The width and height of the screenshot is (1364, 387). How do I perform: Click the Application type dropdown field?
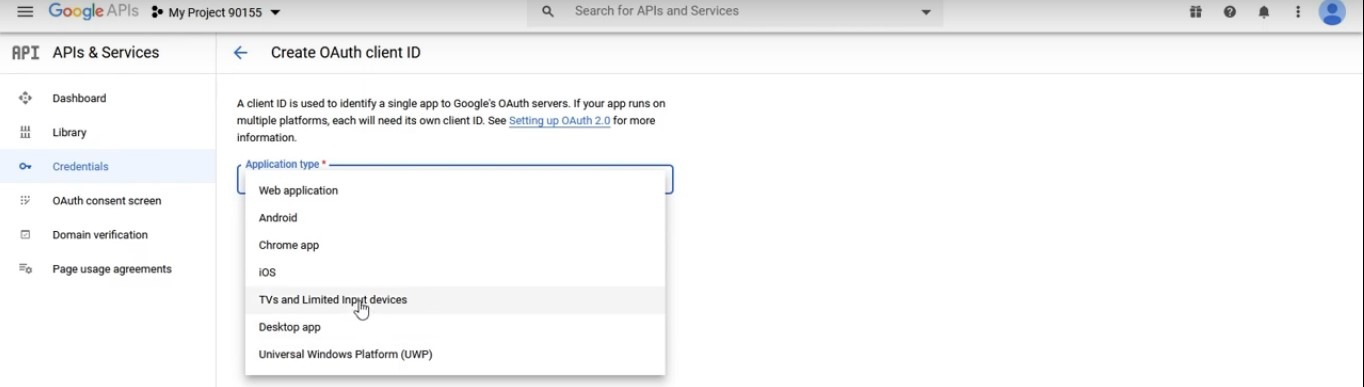coord(455,178)
